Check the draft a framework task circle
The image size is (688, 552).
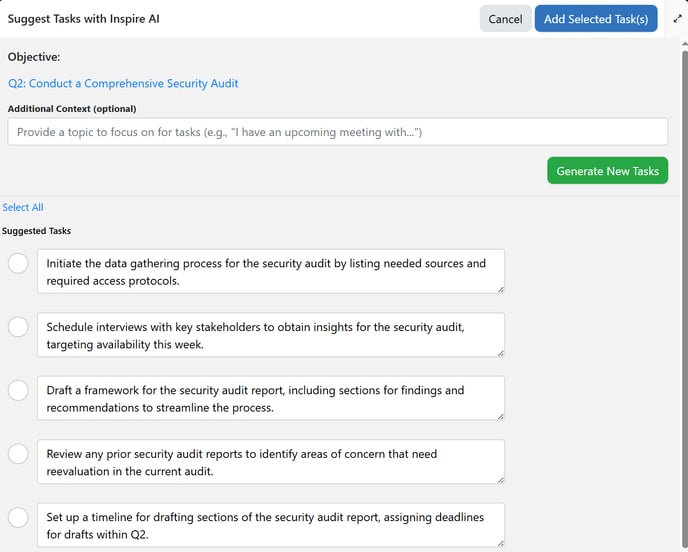18,390
